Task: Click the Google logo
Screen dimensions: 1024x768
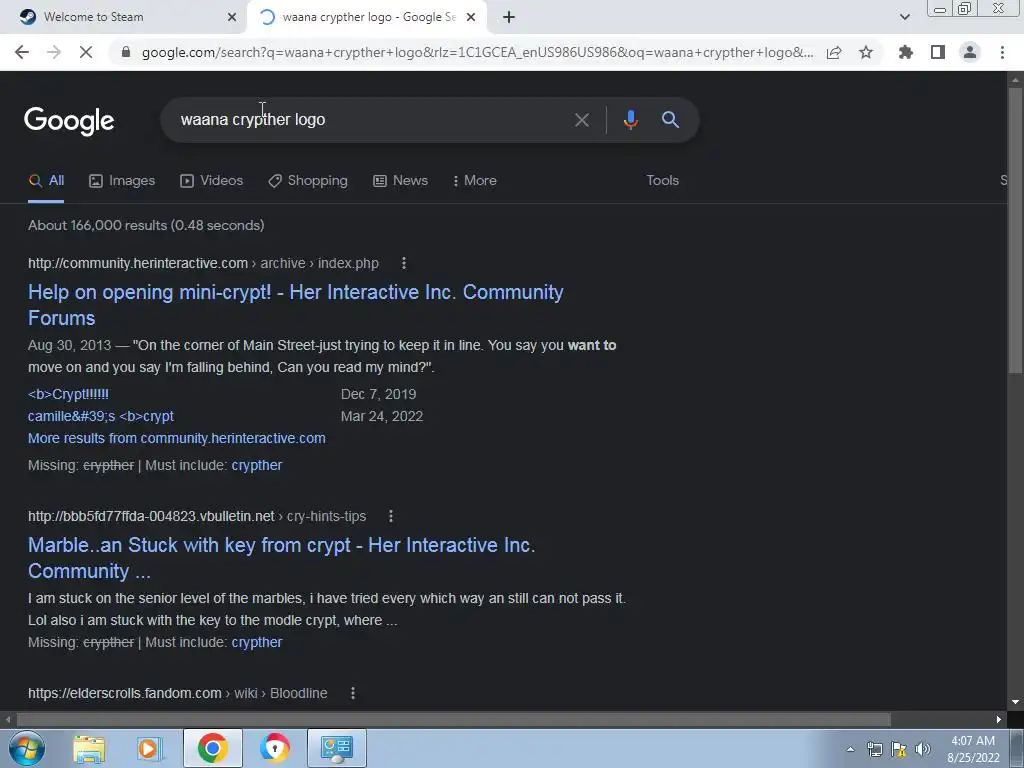Action: tap(69, 121)
